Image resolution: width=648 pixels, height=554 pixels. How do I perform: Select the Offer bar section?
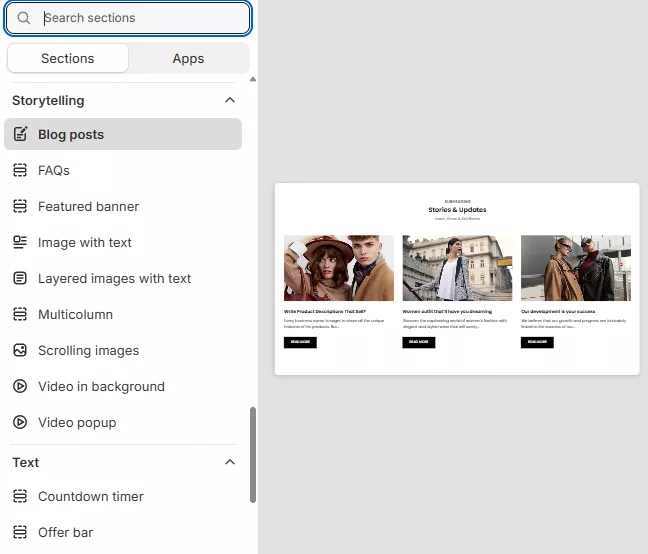click(65, 532)
